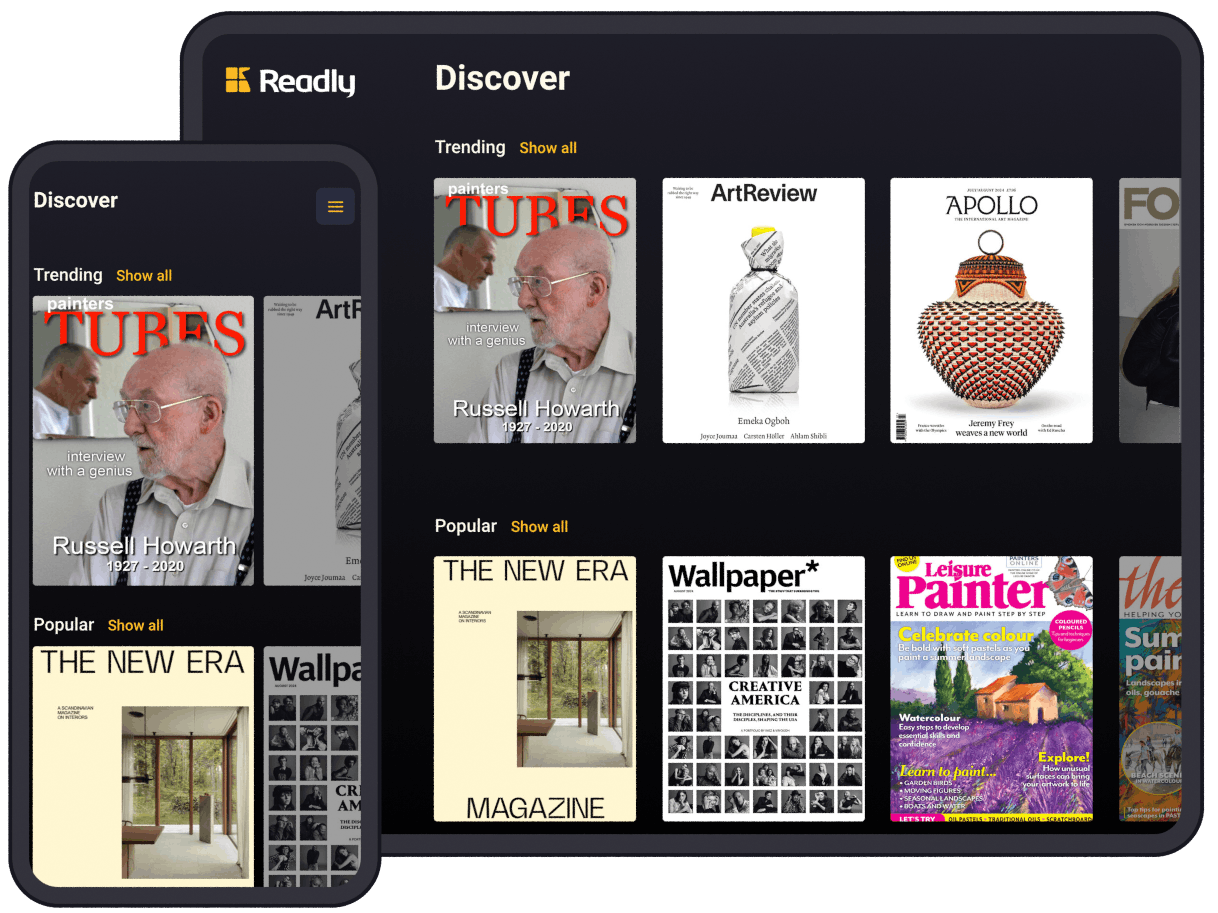Tap Show all next to Trending on phone
The image size is (1218, 913).
[x=144, y=276]
